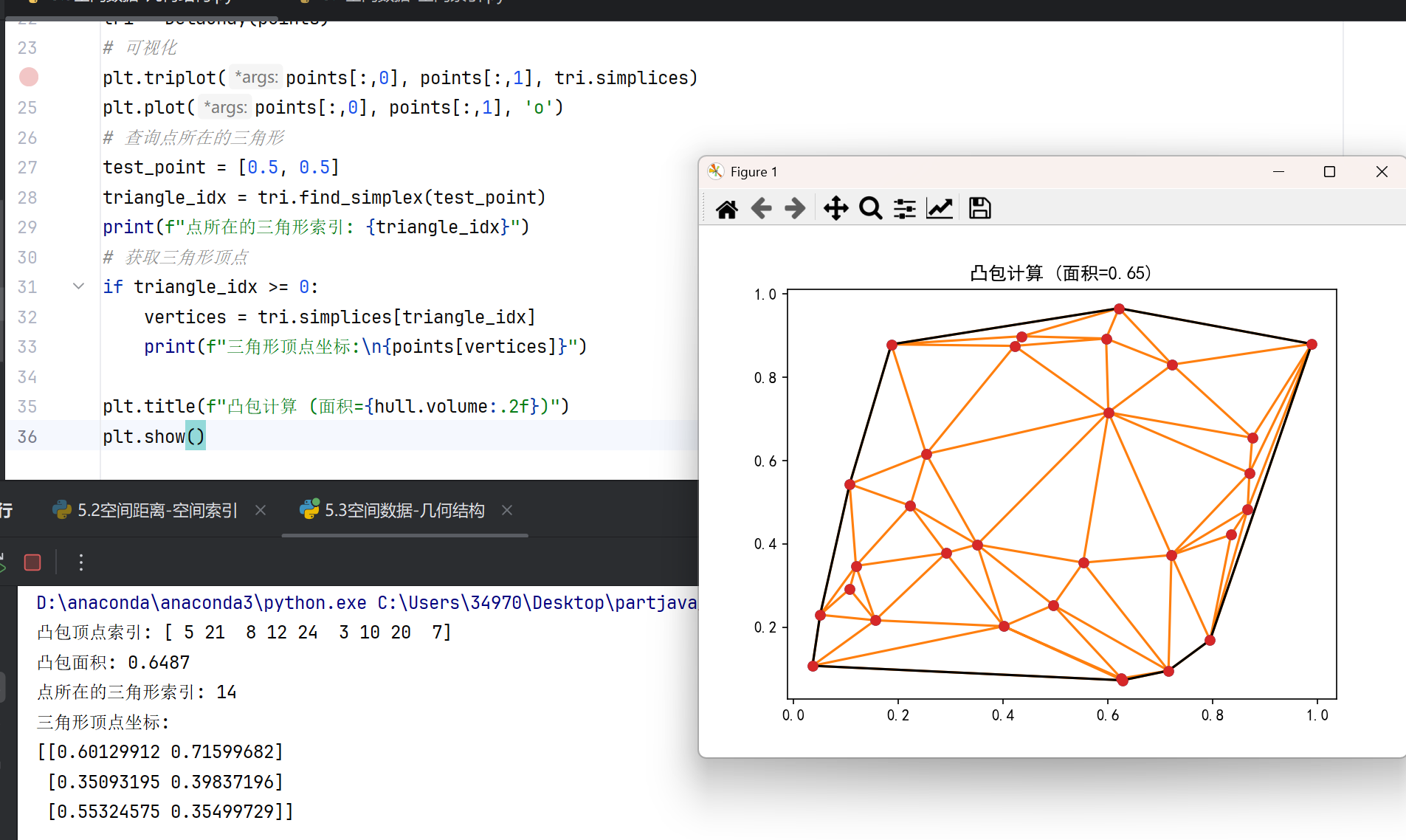Click y-axis tick label 0.6 in plot

(765, 461)
